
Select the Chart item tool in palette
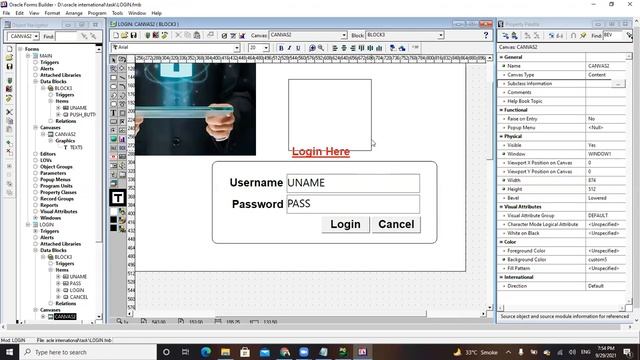(122, 139)
